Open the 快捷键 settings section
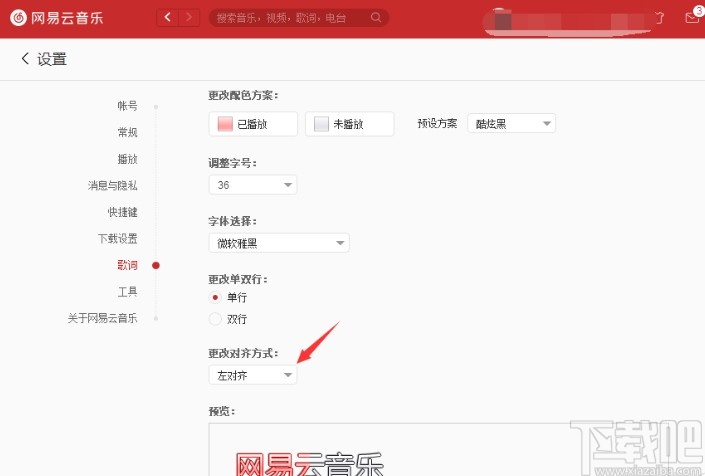Screen dimensions: 705x476 pyautogui.click(x=122, y=212)
